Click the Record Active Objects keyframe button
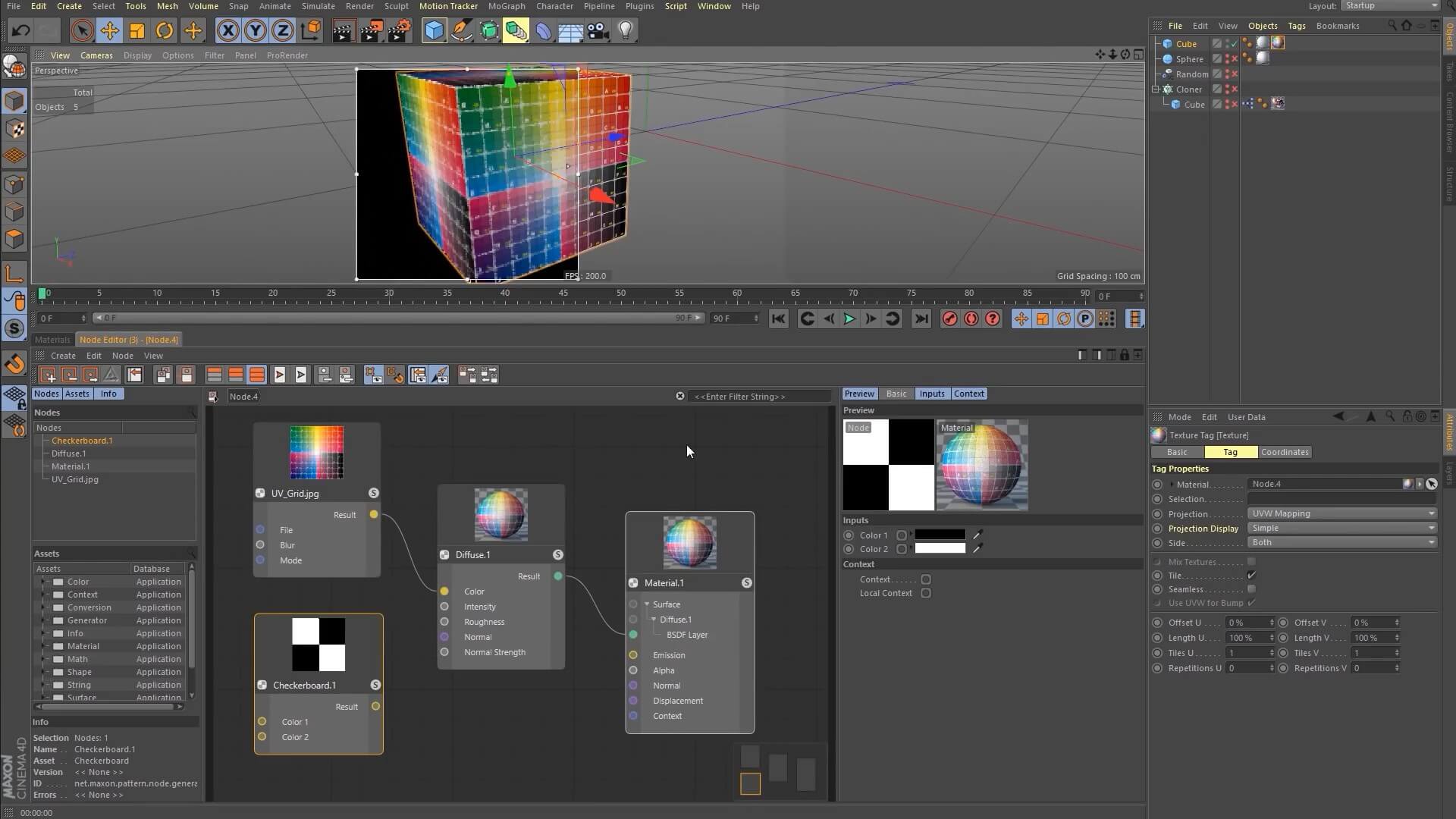This screenshot has width=1456, height=819. (949, 319)
